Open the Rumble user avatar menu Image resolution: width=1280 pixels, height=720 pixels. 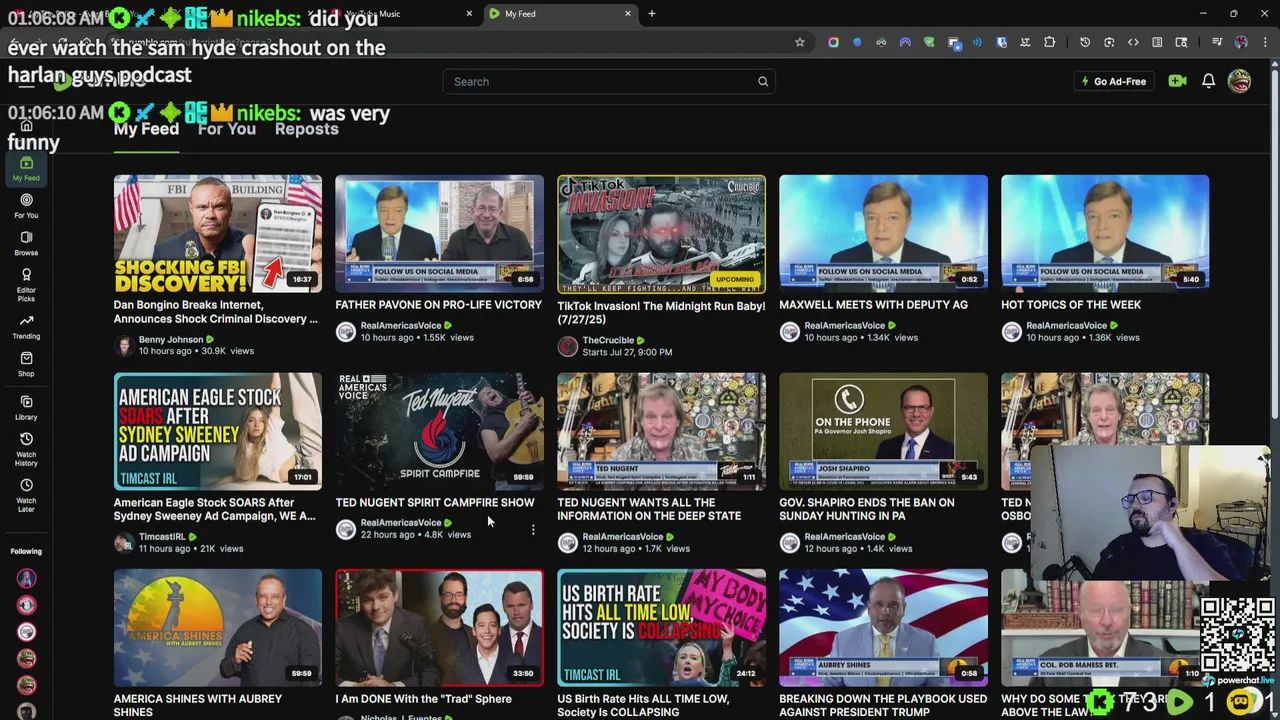coord(1239,81)
